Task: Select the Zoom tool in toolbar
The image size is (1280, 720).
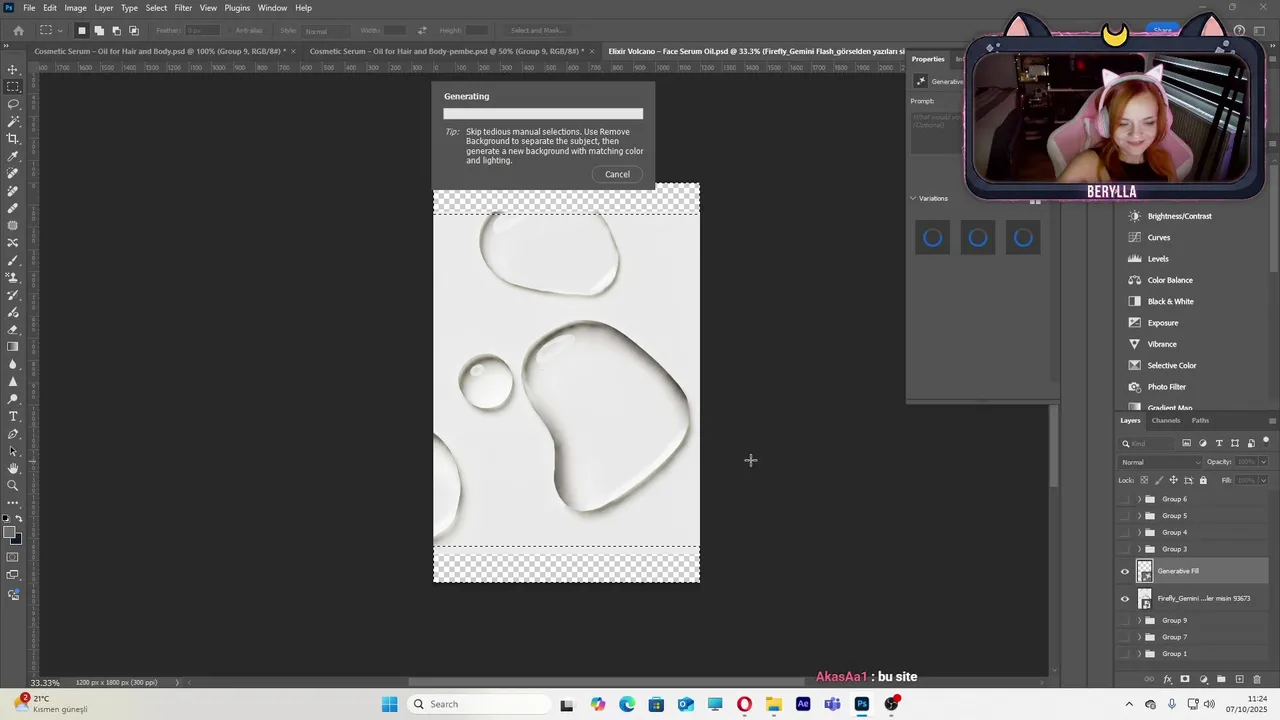Action: (13, 486)
